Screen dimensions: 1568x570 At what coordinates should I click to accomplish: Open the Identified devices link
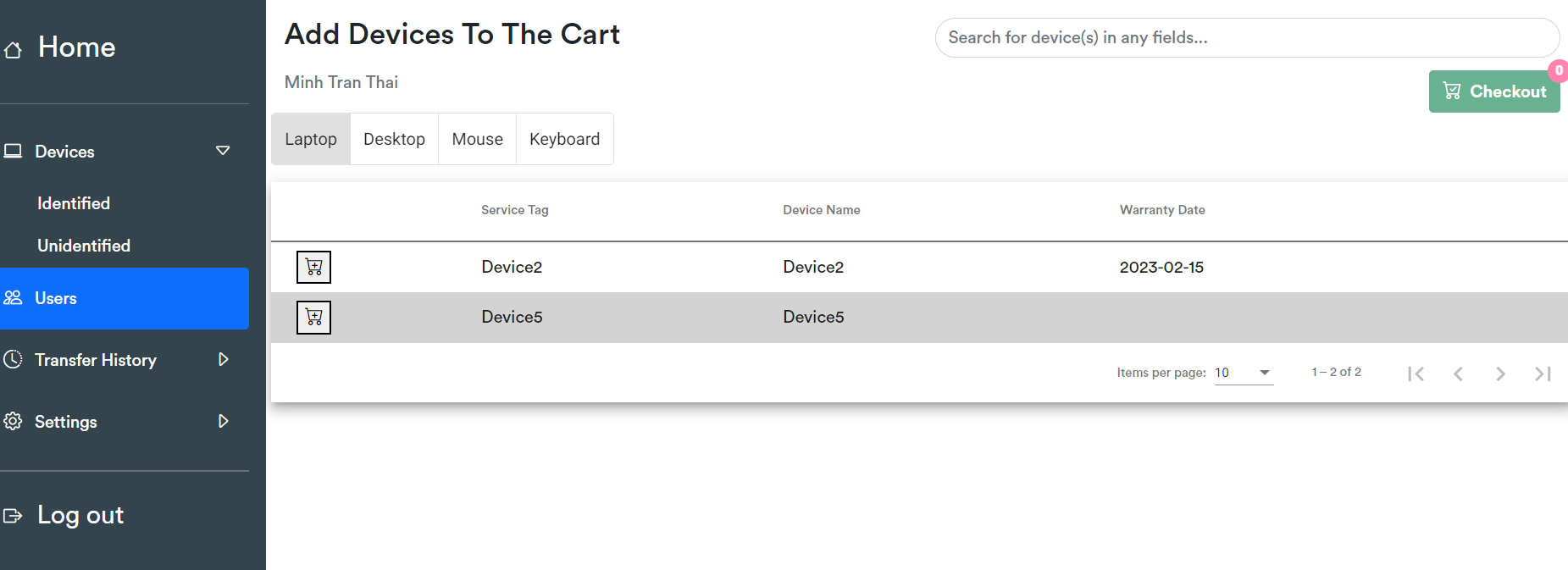coord(74,203)
